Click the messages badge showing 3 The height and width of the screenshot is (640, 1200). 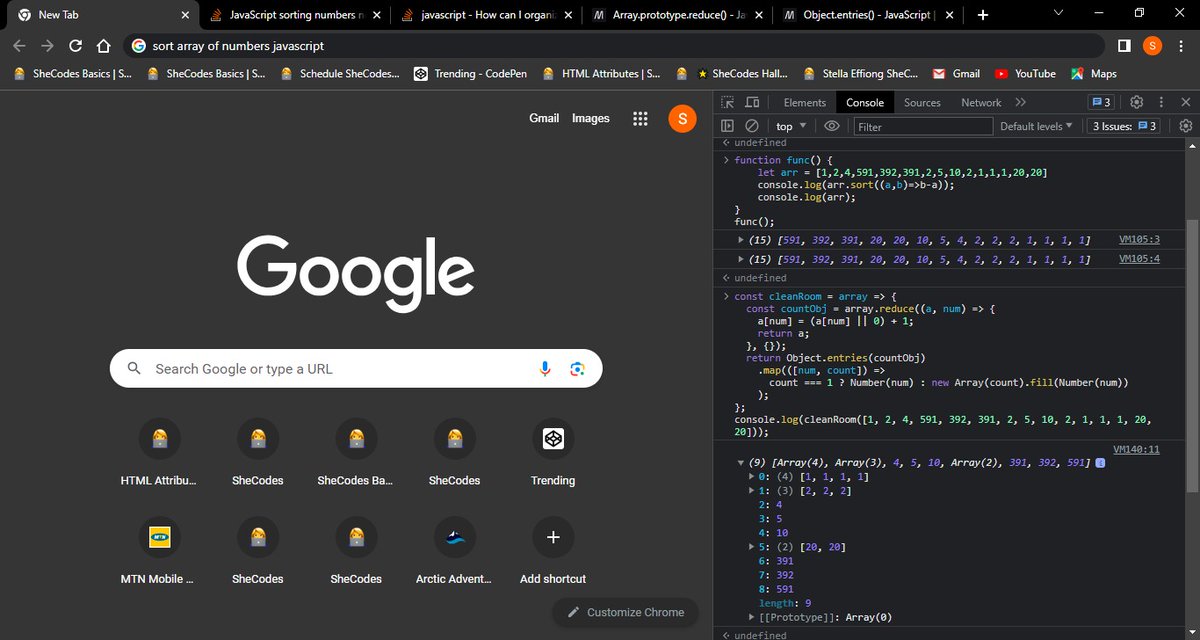click(x=1101, y=102)
